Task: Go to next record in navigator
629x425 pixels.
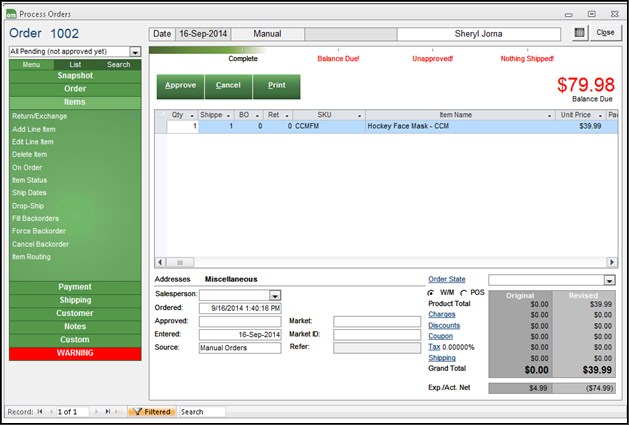Action: point(96,411)
